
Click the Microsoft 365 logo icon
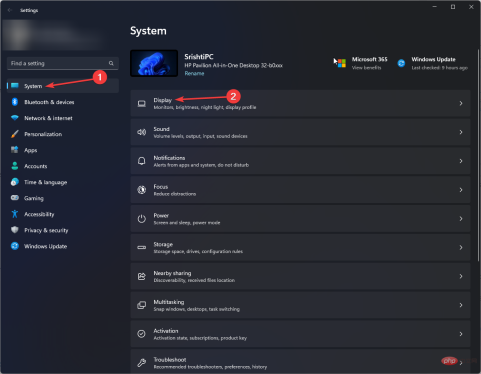click(342, 63)
